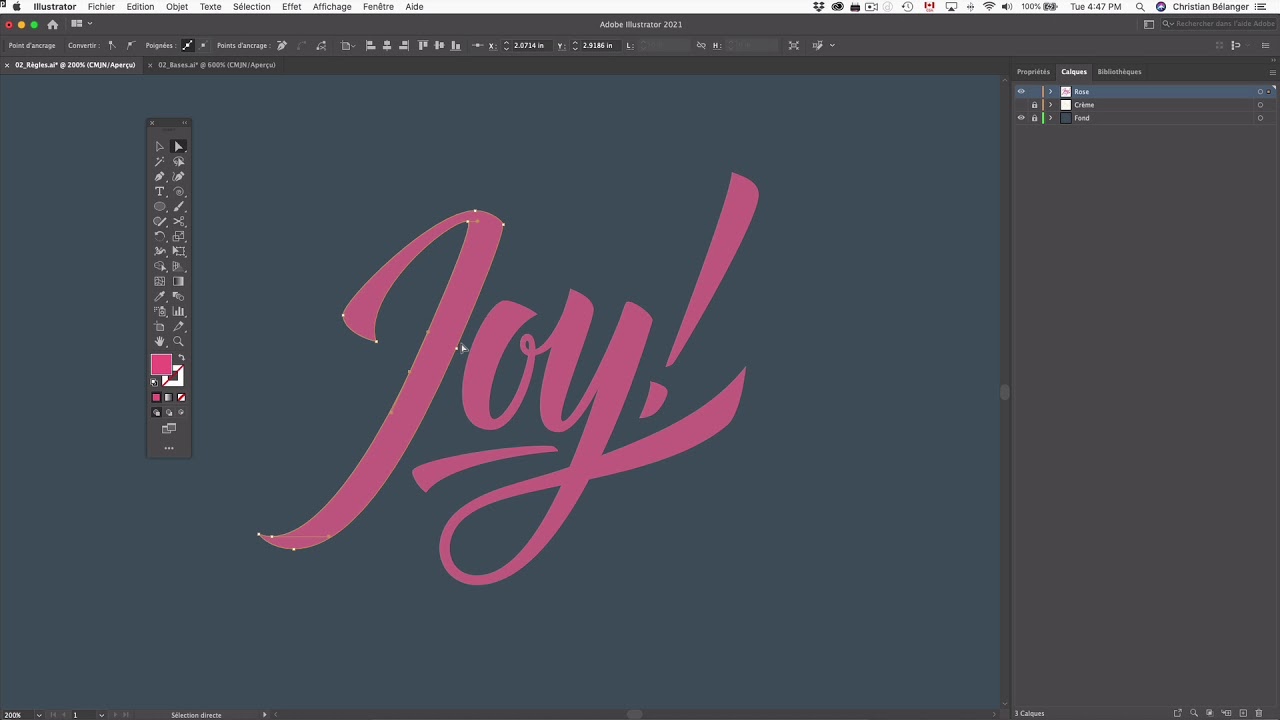
Task: Click the Illustrator help search field
Action: click(1217, 24)
